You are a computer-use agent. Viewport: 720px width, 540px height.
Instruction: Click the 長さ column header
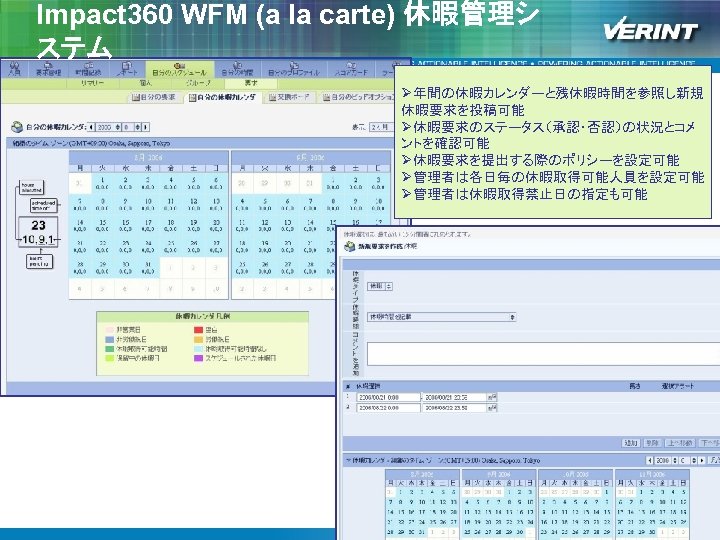(x=635, y=387)
